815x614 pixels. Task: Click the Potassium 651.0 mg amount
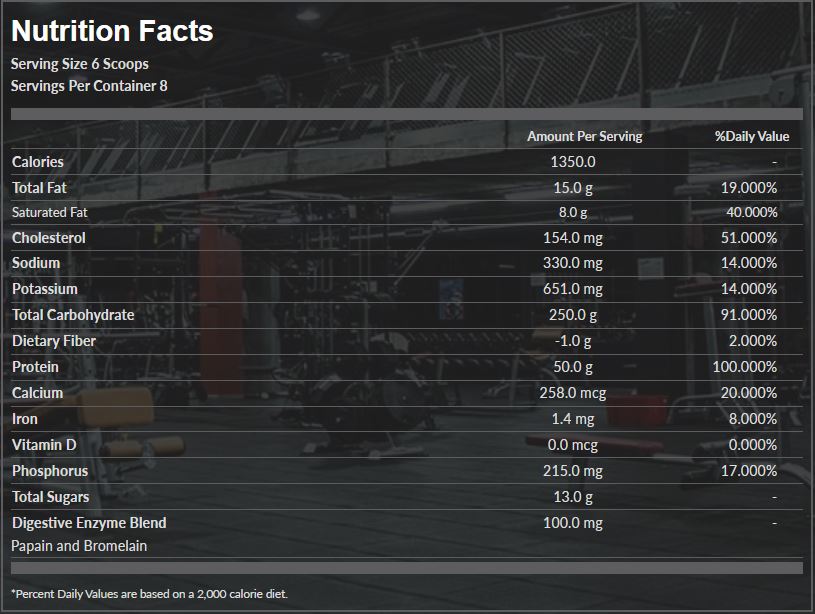[x=573, y=289]
